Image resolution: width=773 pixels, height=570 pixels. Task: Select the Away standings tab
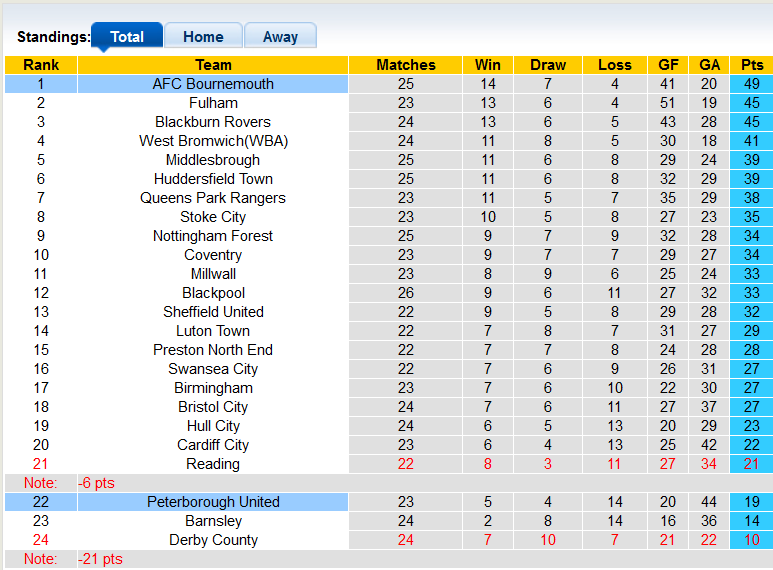pyautogui.click(x=280, y=36)
